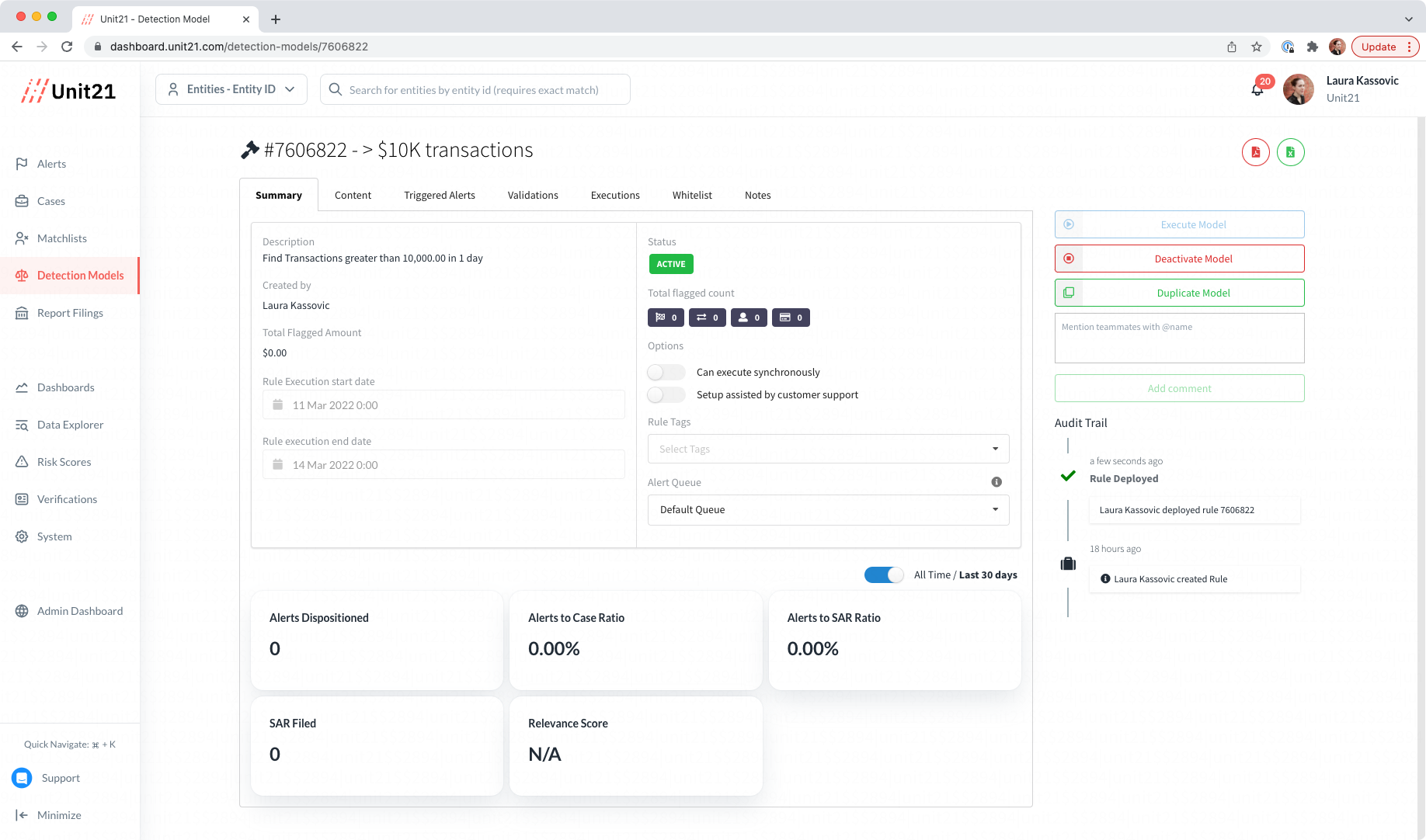The width and height of the screenshot is (1426, 840).
Task: Click the Rule execution end date field
Action: [x=443, y=464]
